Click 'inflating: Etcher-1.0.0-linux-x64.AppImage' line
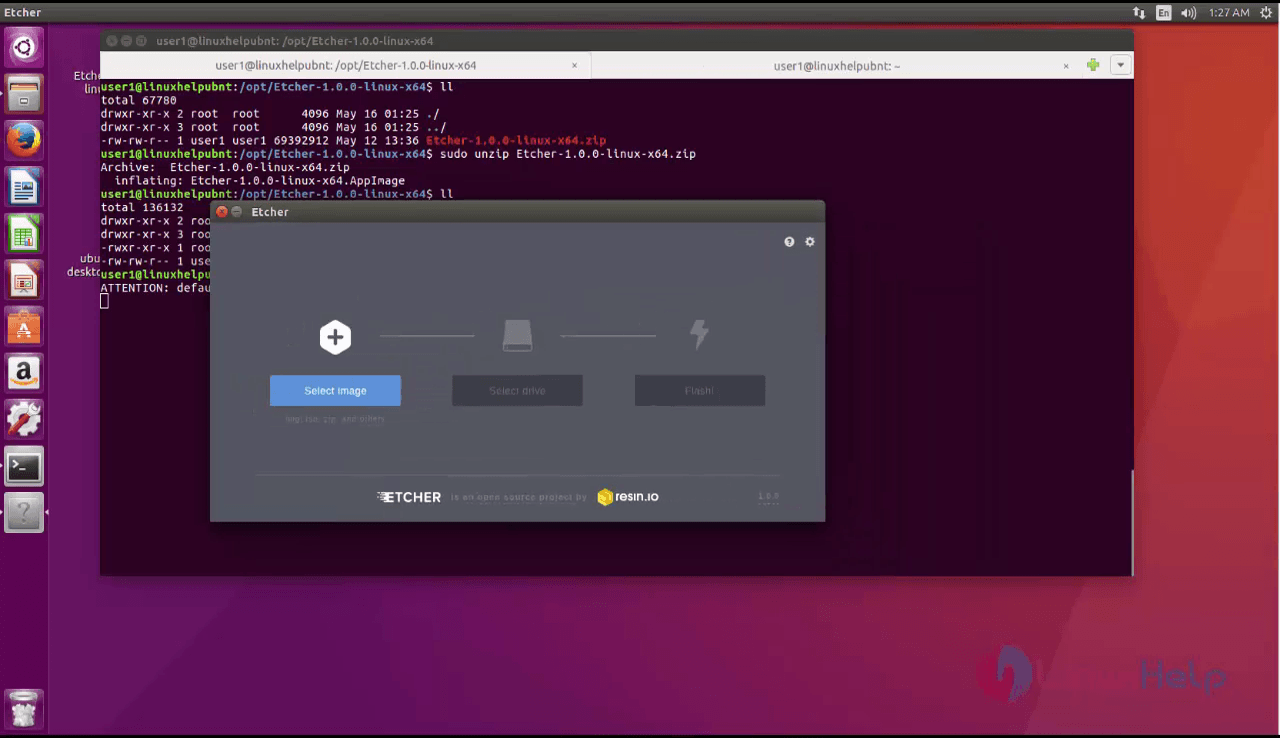Screen dimensions: 1280x738 tap(259, 181)
